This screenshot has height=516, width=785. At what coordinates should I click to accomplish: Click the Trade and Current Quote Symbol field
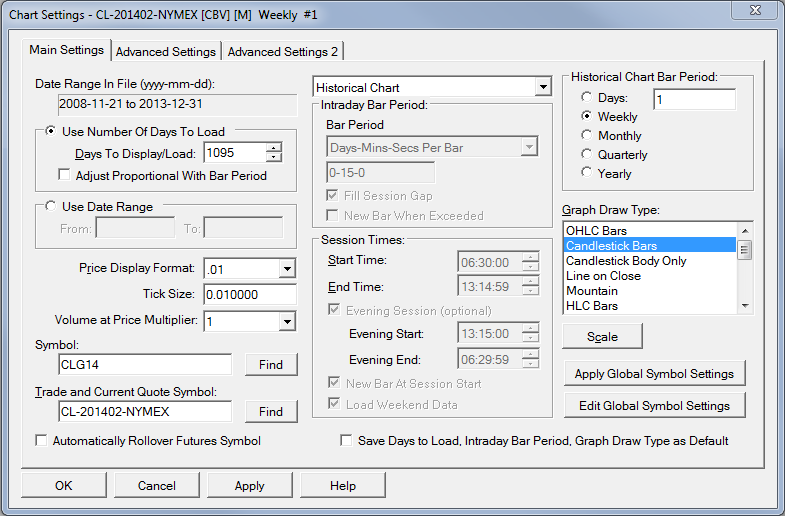(145, 411)
